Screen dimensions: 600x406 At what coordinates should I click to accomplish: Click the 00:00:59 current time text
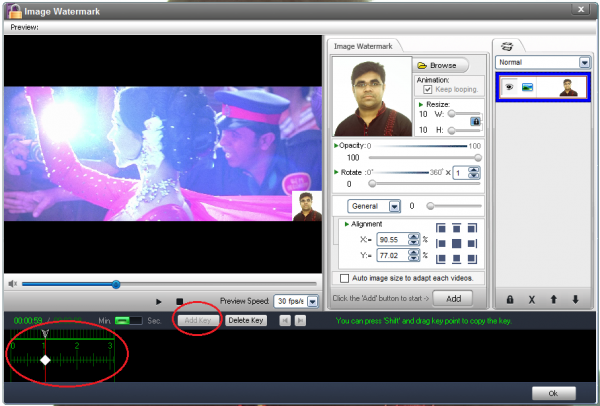pos(28,320)
